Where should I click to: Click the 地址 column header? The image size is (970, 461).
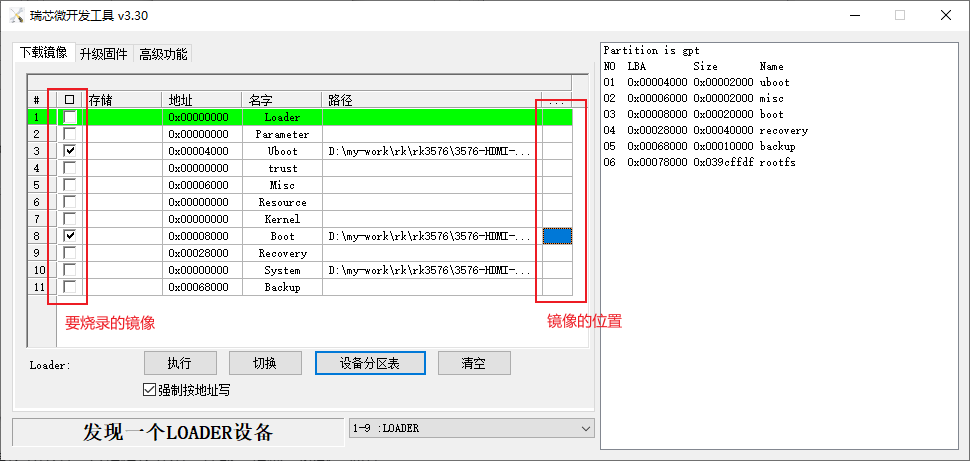pyautogui.click(x=202, y=100)
